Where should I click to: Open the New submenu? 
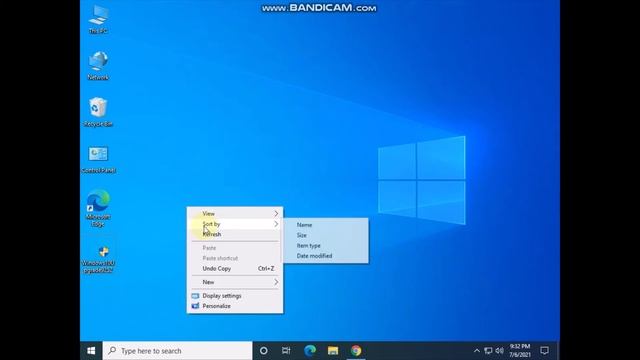tap(235, 282)
